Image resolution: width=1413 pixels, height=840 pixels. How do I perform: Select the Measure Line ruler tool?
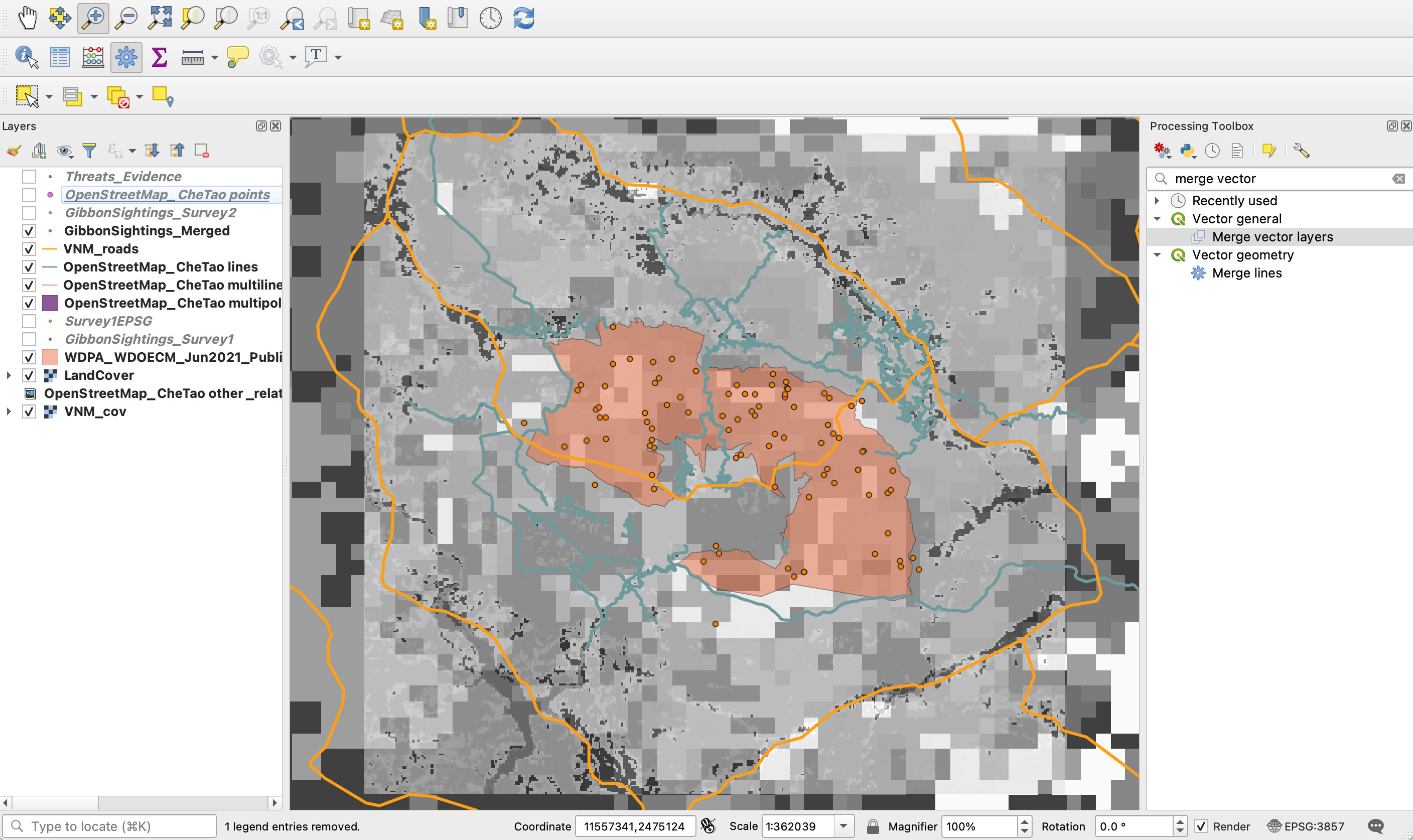192,57
